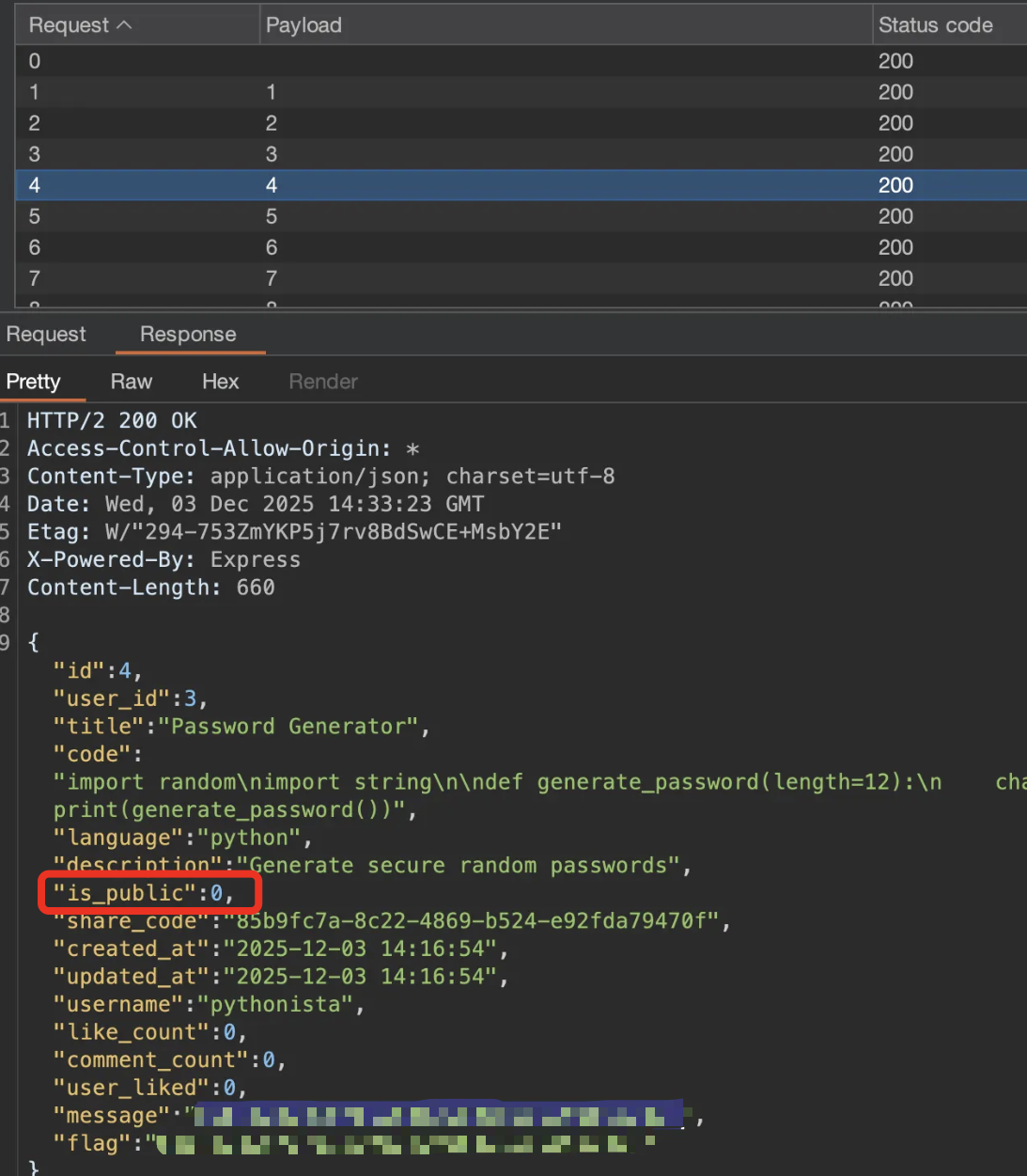Click the share_code UUID value in the response
The image size is (1027, 1176).
tap(476, 920)
